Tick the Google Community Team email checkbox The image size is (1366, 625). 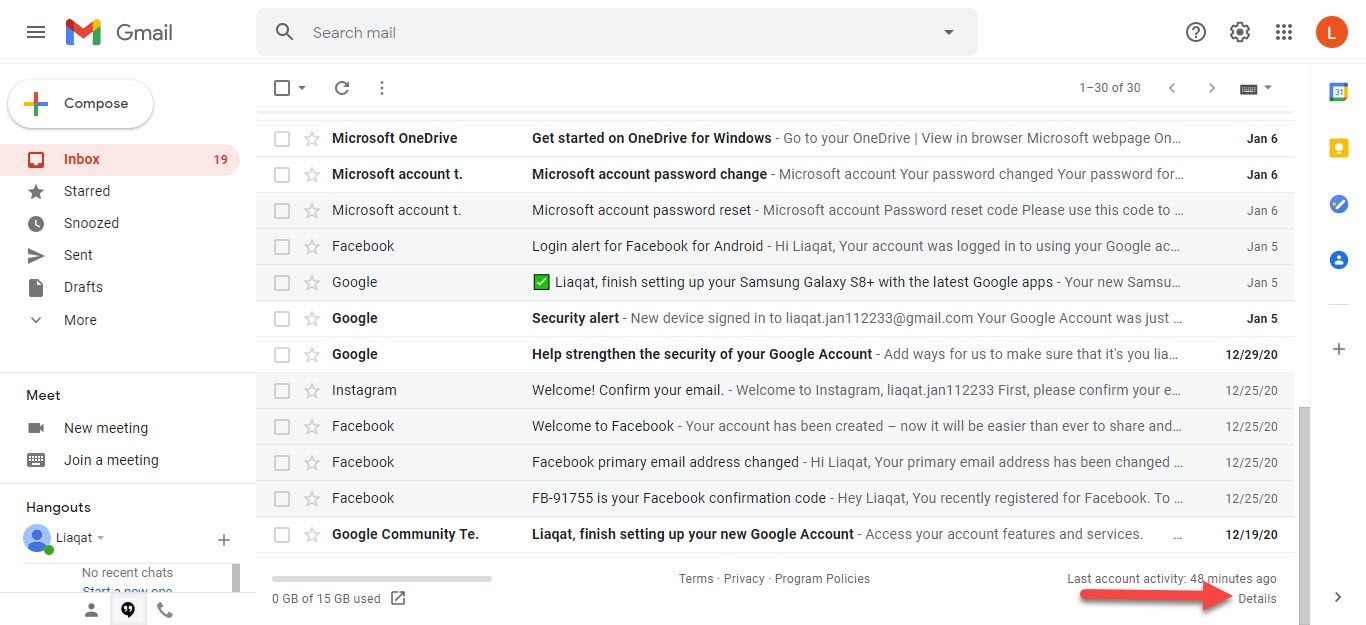[282, 535]
